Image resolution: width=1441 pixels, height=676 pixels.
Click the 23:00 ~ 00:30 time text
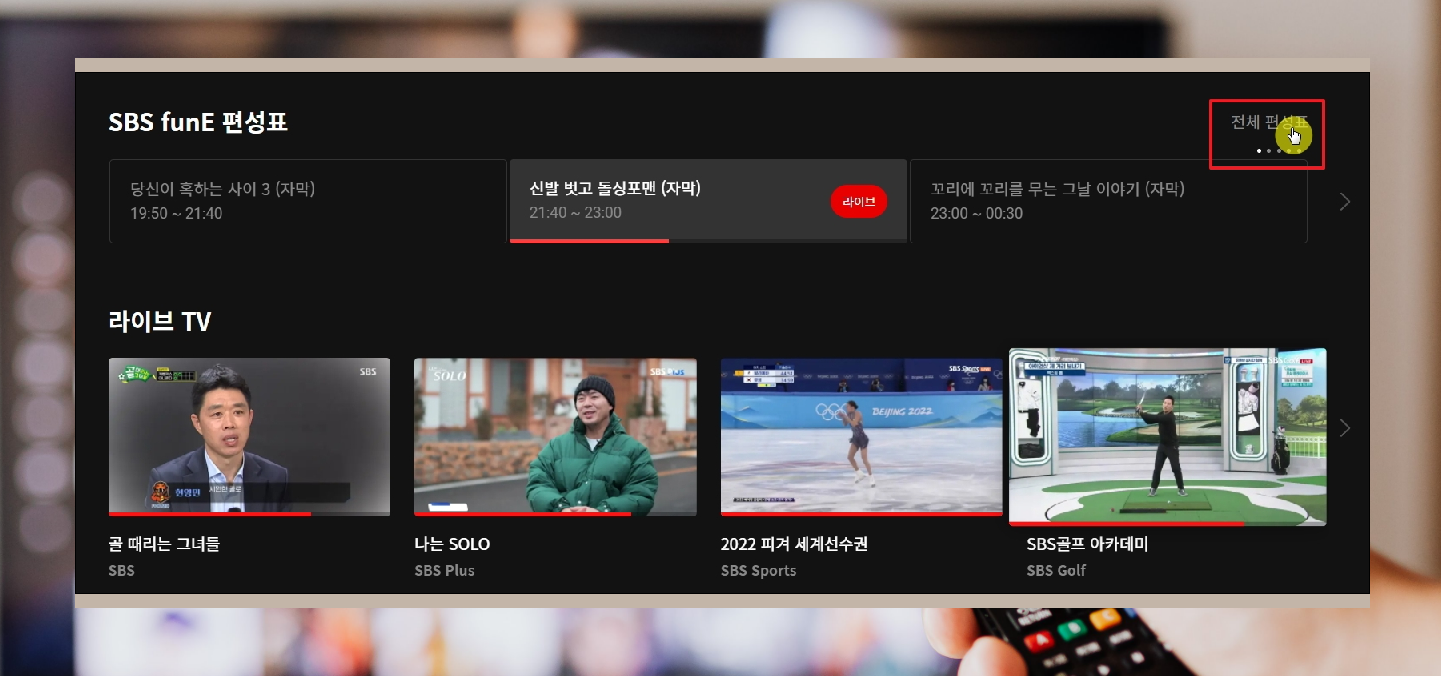[x=977, y=213]
